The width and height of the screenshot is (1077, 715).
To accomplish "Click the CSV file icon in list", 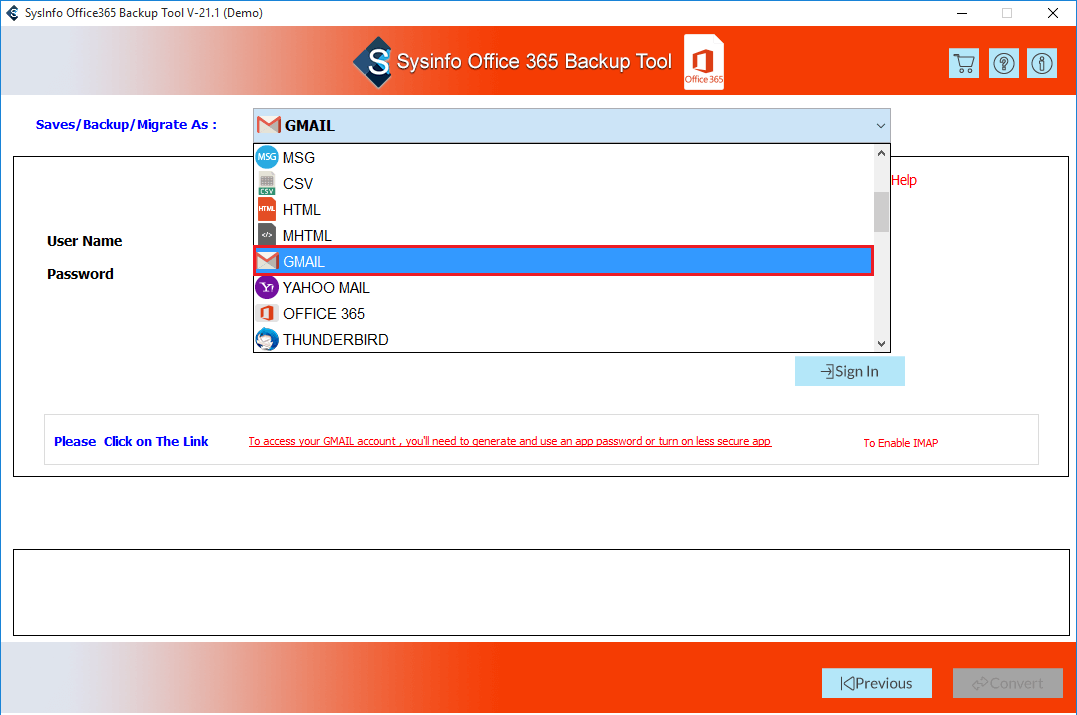I will 267,183.
